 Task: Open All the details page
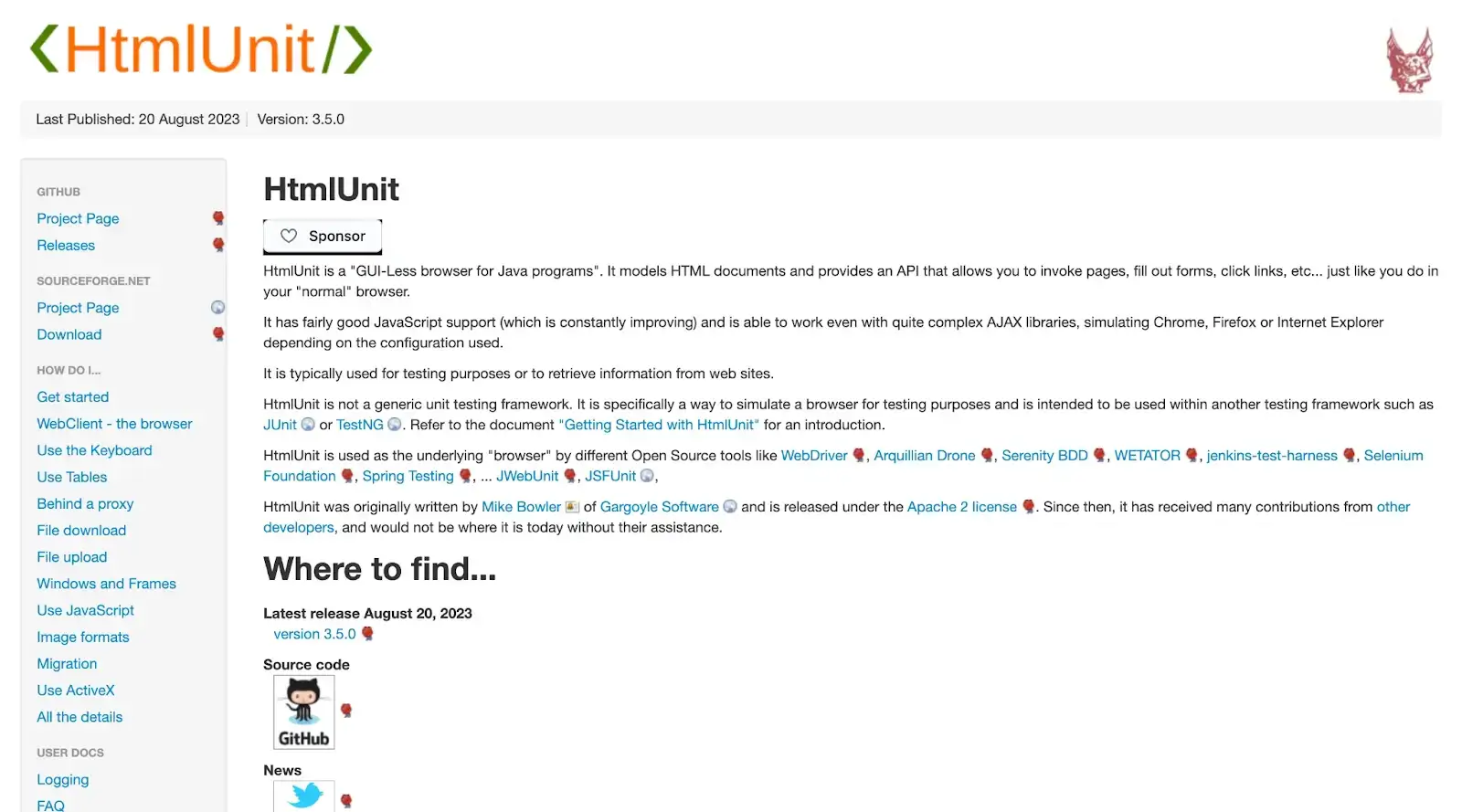79,717
